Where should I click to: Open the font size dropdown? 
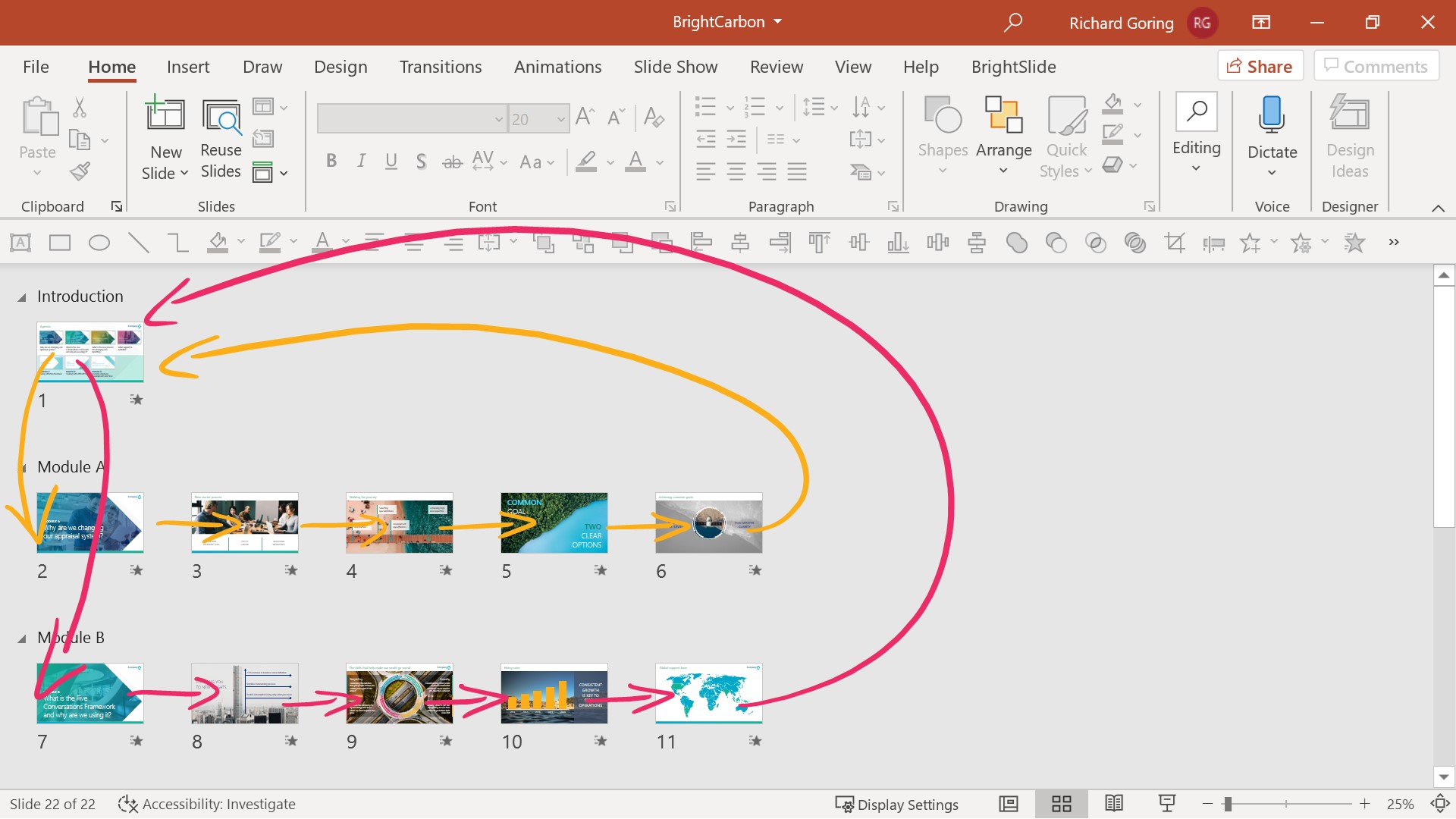tap(561, 119)
